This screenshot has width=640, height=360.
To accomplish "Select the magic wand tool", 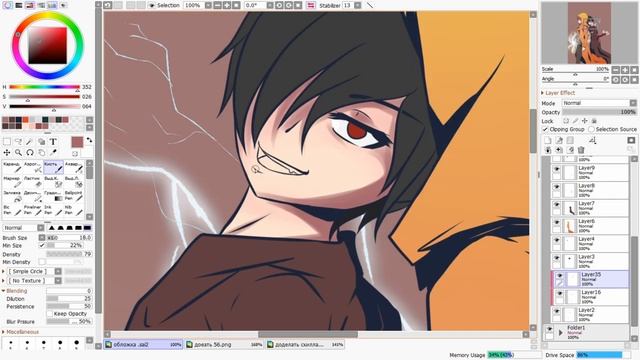I will [x=30, y=142].
